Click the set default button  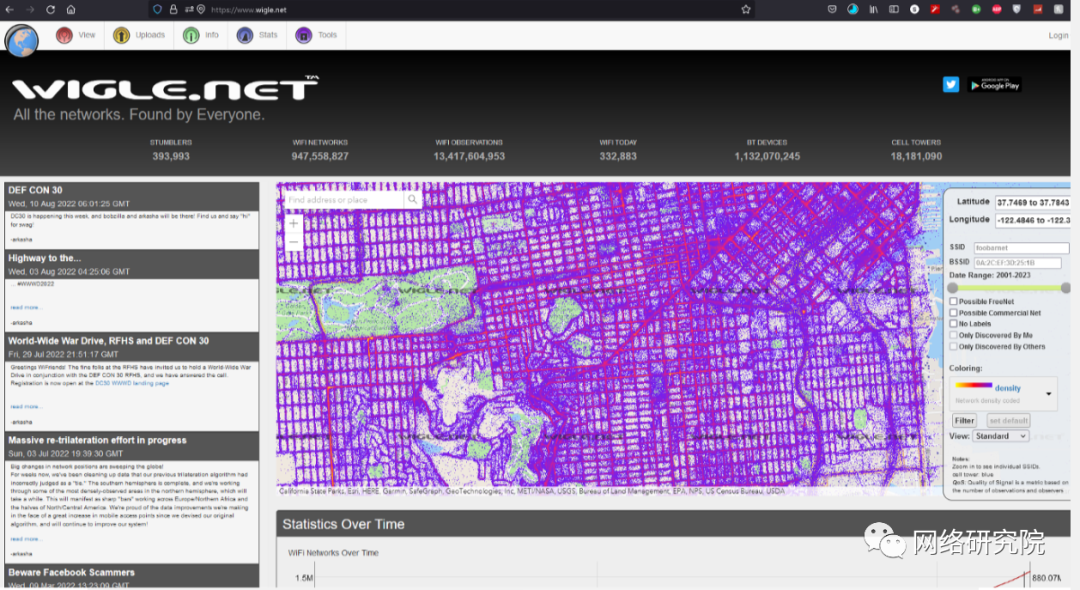tap(1008, 420)
